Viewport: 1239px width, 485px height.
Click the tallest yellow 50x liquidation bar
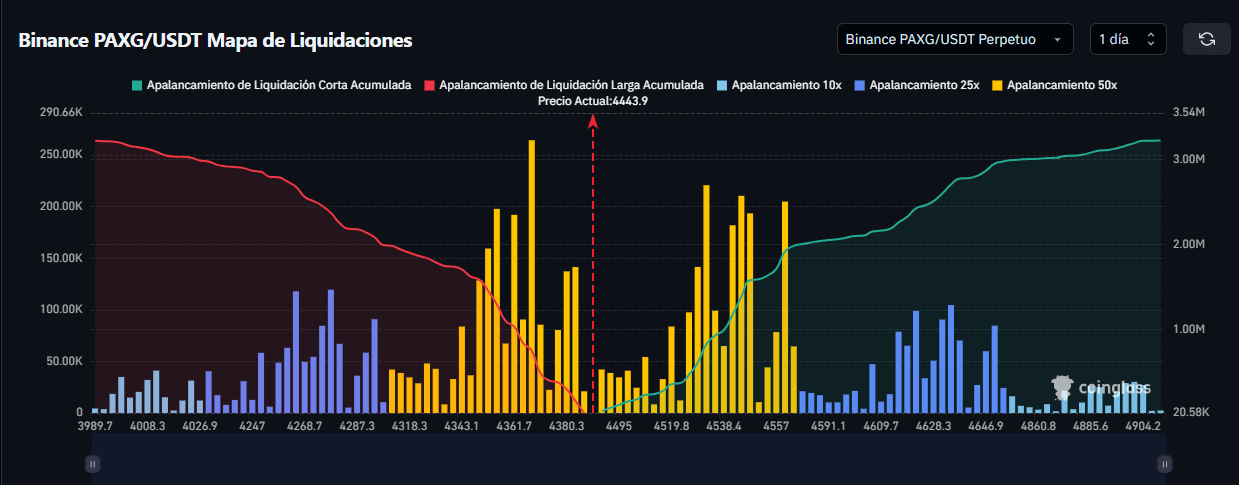(x=532, y=276)
